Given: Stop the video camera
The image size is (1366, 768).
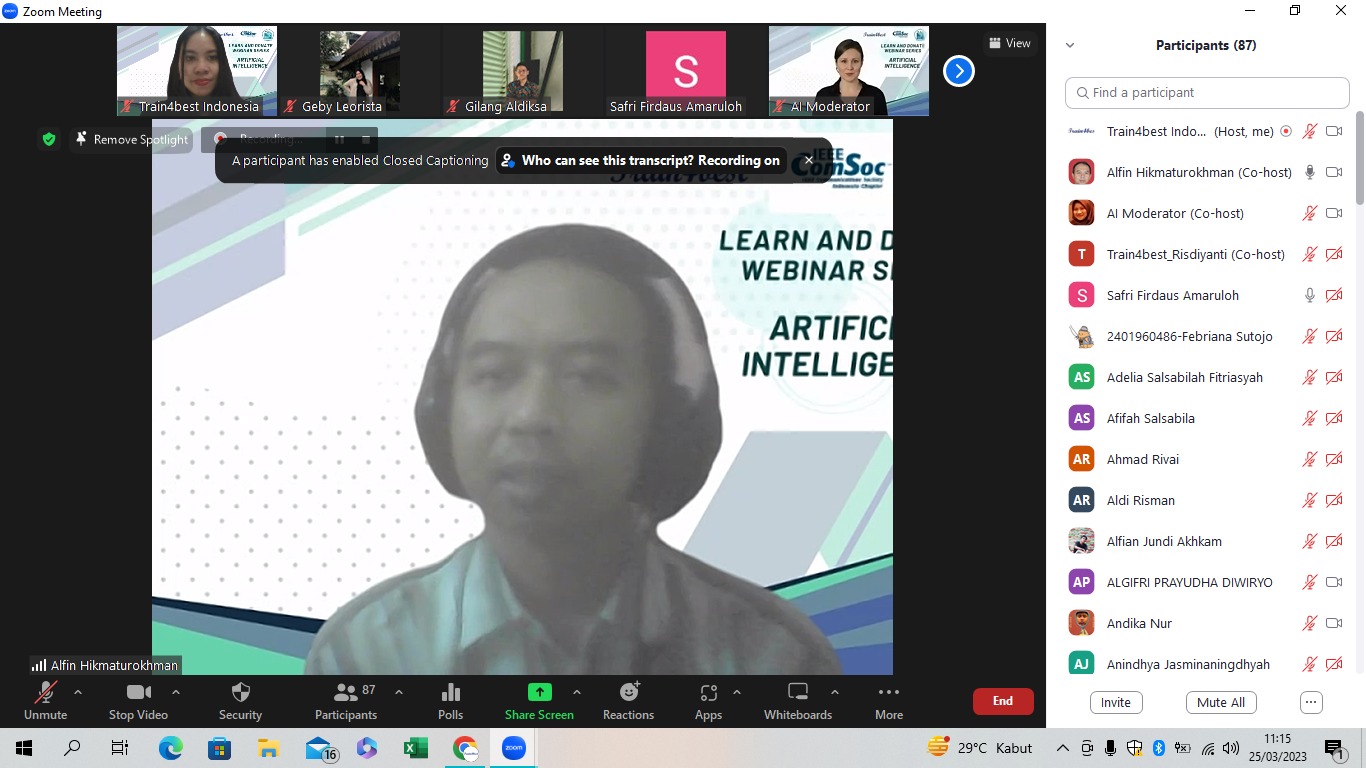Looking at the screenshot, I should pos(138,701).
